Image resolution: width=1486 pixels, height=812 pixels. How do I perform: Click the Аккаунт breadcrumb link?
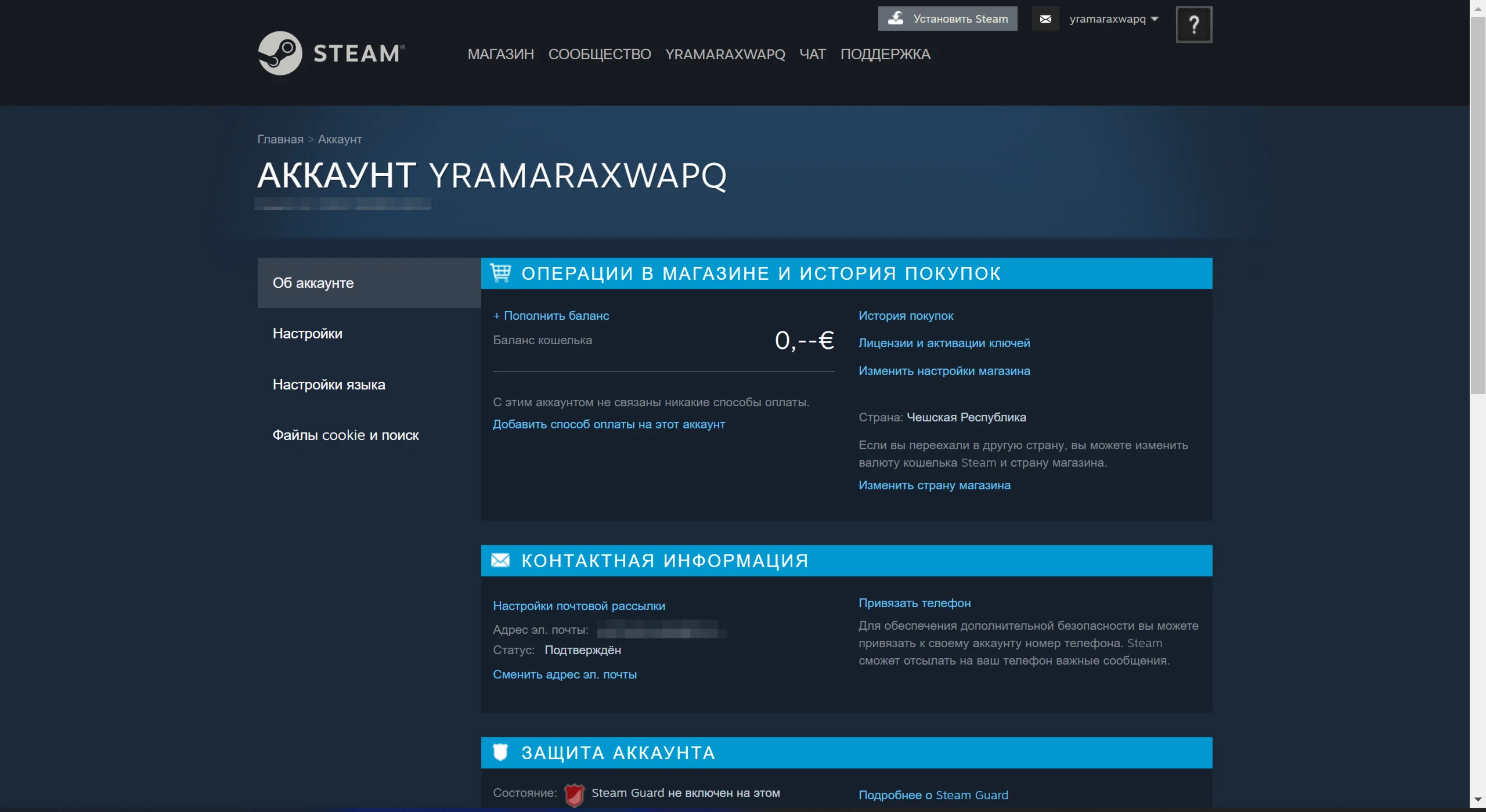pyautogui.click(x=340, y=139)
